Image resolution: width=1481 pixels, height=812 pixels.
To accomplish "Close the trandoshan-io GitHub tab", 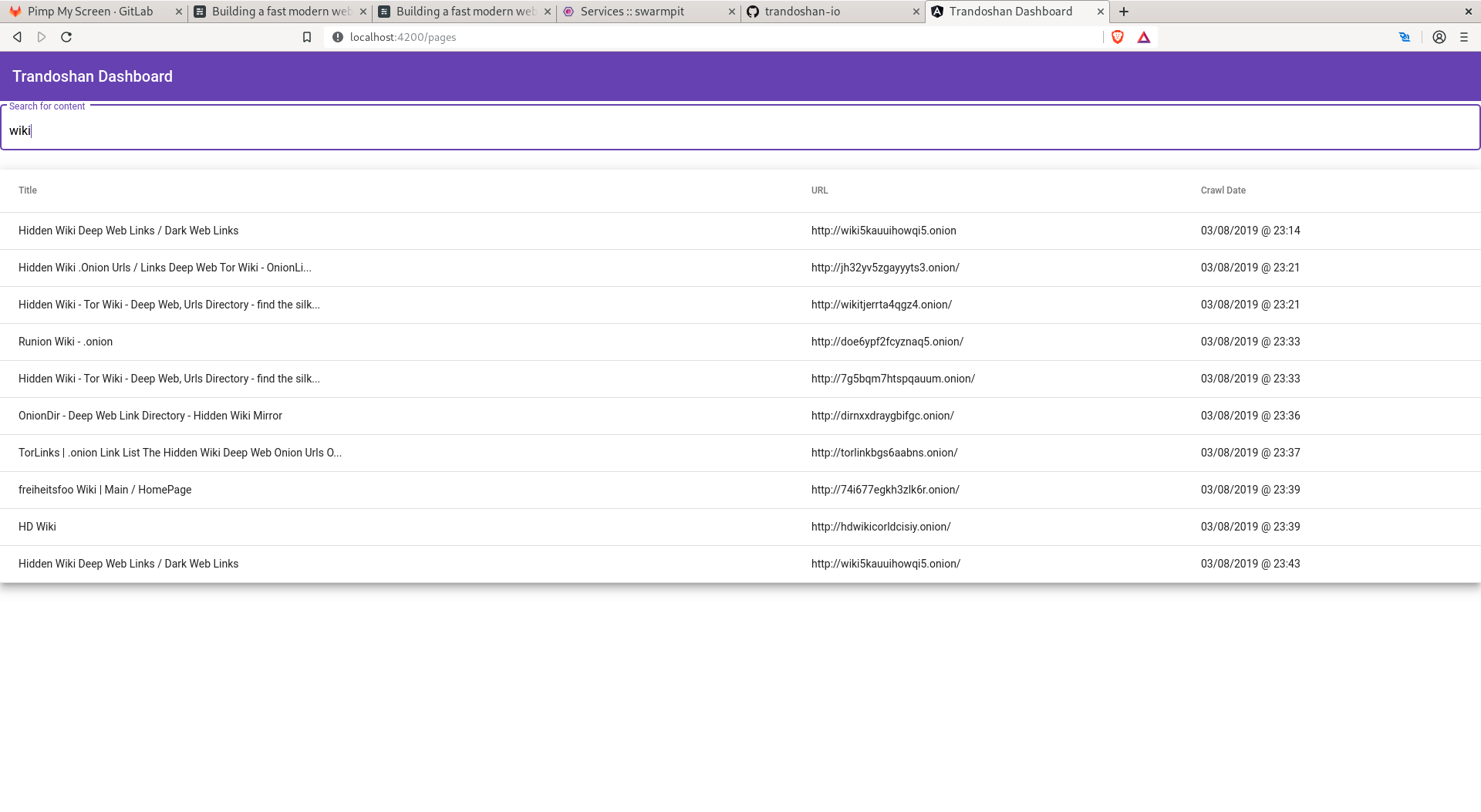I will pyautogui.click(x=916, y=12).
